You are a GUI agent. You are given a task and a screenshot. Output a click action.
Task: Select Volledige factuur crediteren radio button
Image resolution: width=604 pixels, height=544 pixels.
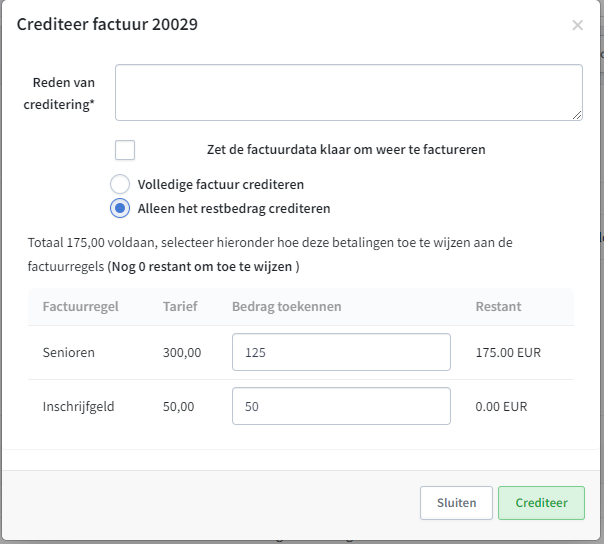pos(120,184)
